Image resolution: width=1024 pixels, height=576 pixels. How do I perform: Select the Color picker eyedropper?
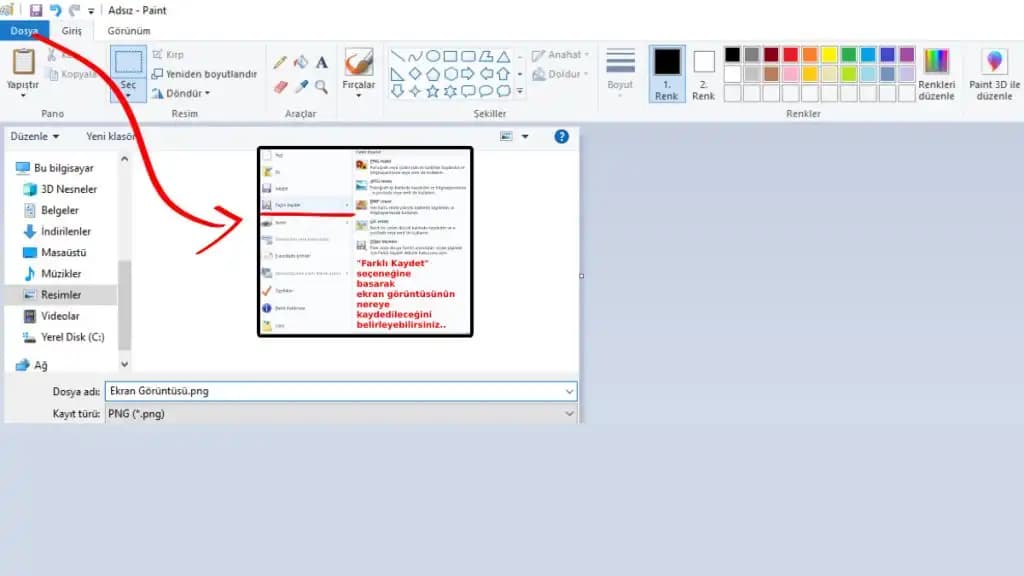pos(301,87)
